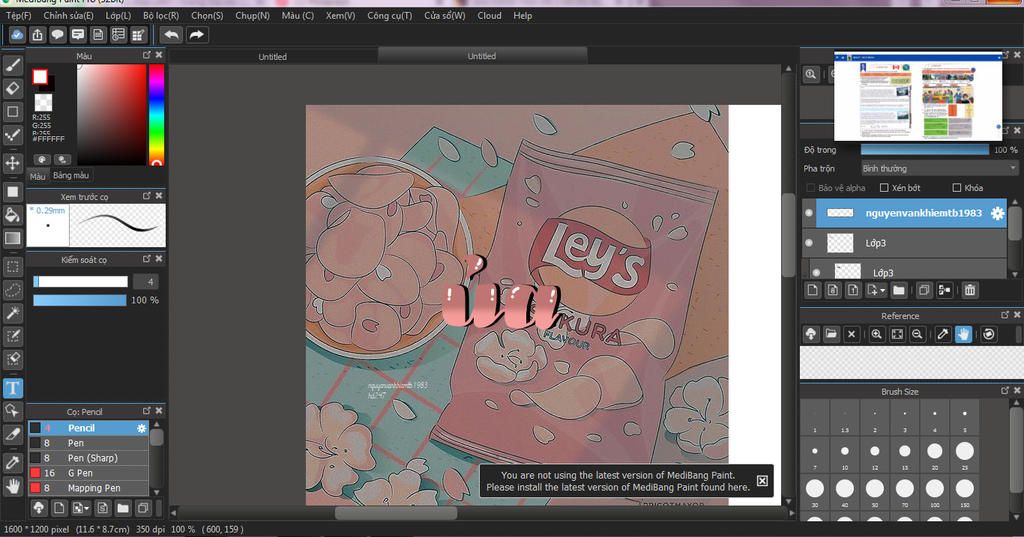Open the Pencil brush settings gear
The width and height of the screenshot is (1024, 537).
click(x=142, y=428)
